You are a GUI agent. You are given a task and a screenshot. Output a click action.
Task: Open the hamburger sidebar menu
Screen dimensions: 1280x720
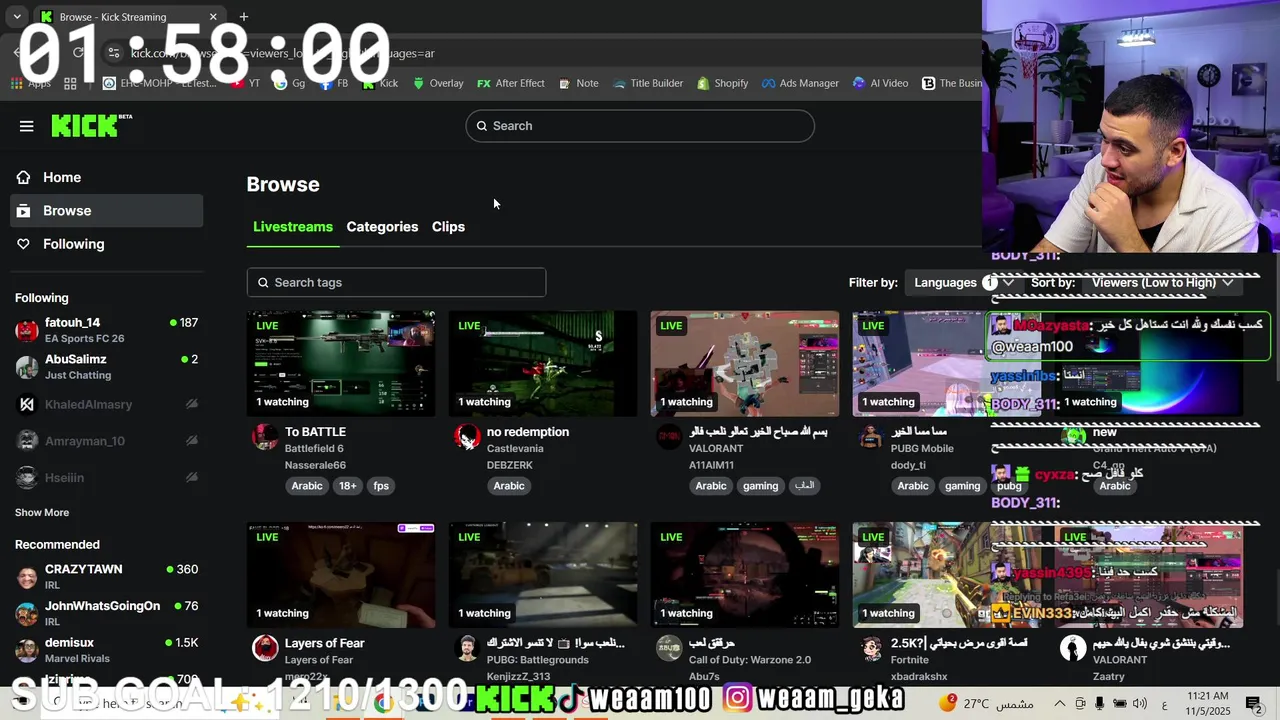coord(27,126)
